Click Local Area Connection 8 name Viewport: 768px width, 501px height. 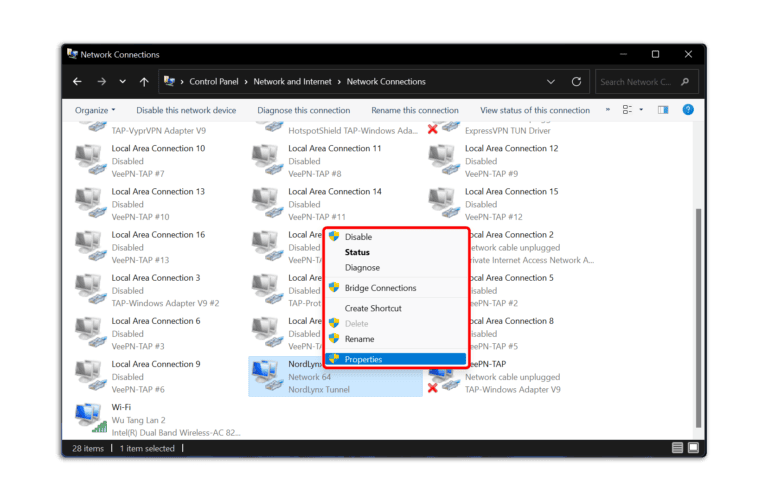coord(512,321)
